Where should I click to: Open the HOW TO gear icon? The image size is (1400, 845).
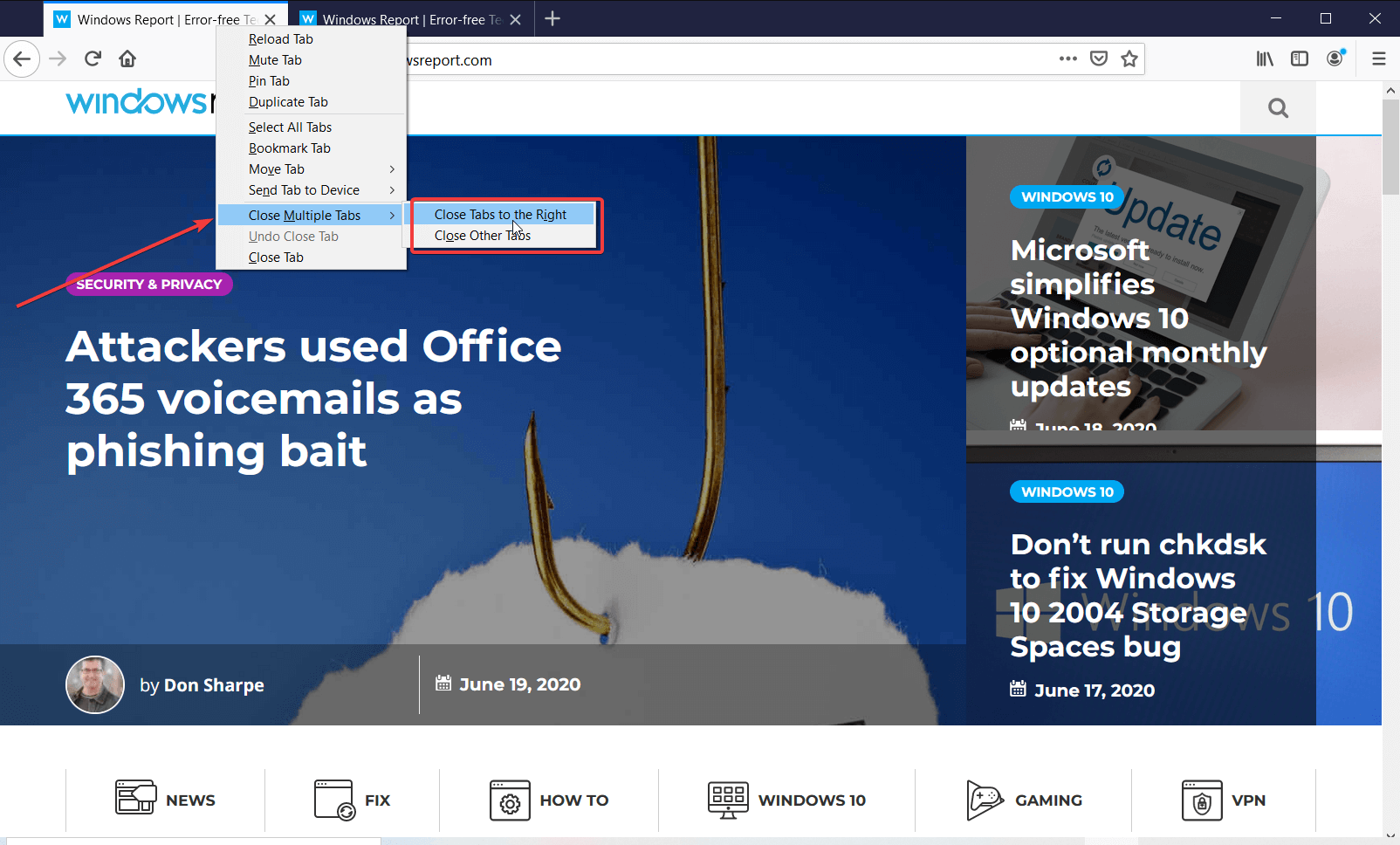(x=510, y=800)
